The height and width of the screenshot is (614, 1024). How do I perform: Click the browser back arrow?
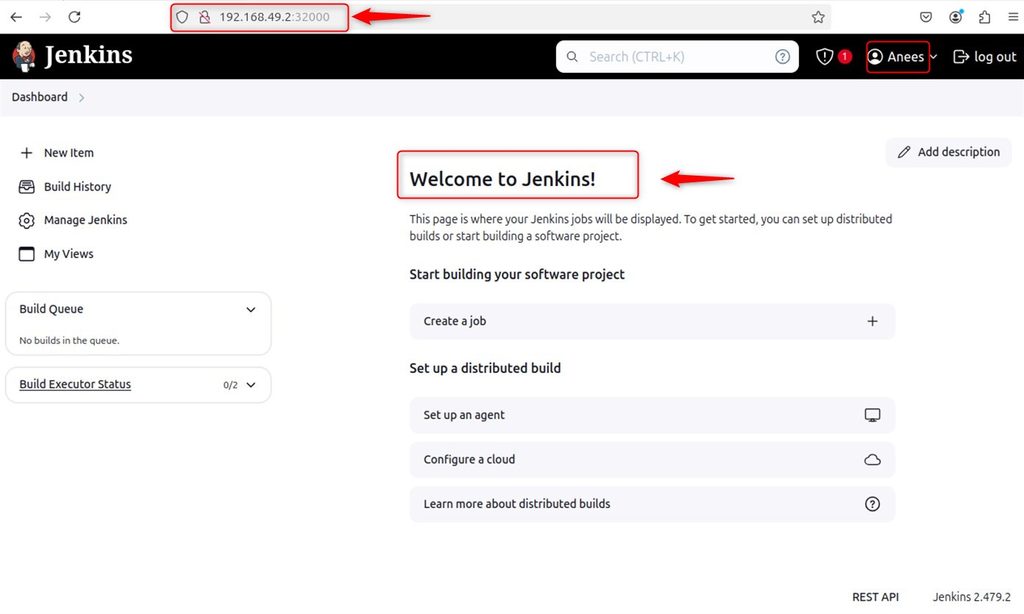click(x=16, y=17)
